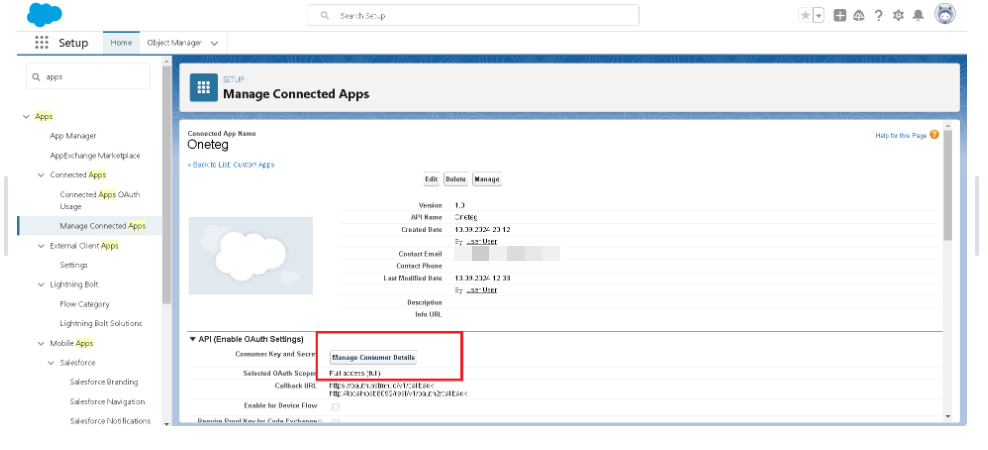Open the Setup gear icon
The height and width of the screenshot is (450, 988).
point(898,15)
